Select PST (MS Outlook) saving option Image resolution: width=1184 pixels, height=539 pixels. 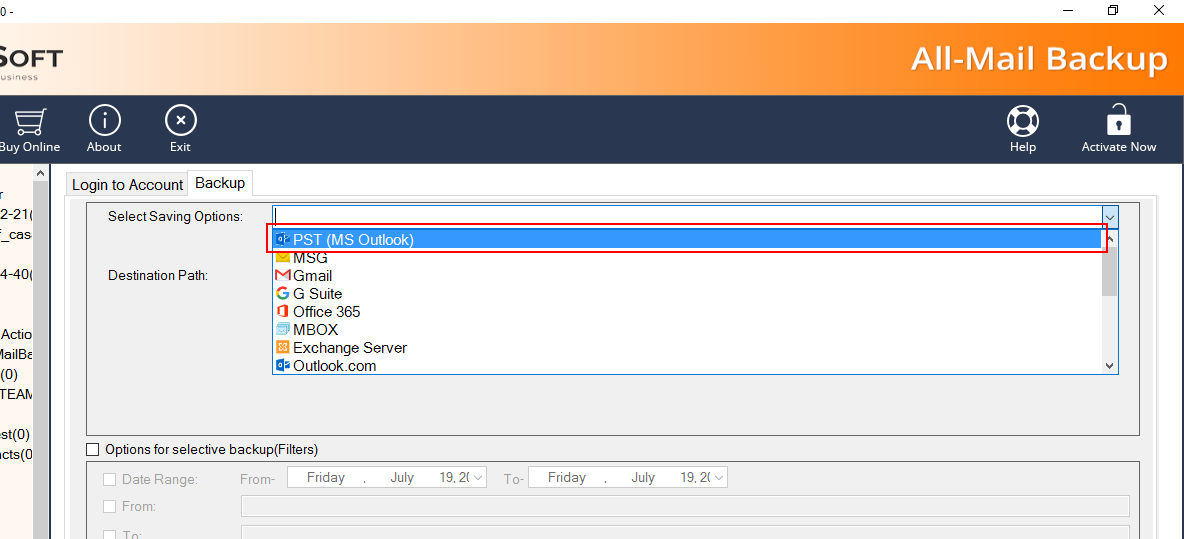(x=353, y=240)
